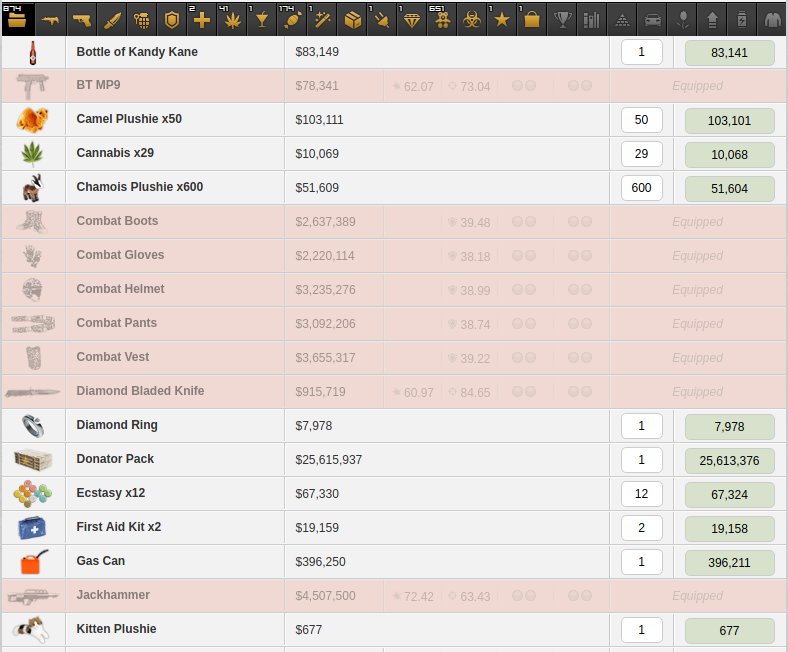Filter by drugs cannabis leaf icon
The height and width of the screenshot is (652, 788).
(232, 19)
